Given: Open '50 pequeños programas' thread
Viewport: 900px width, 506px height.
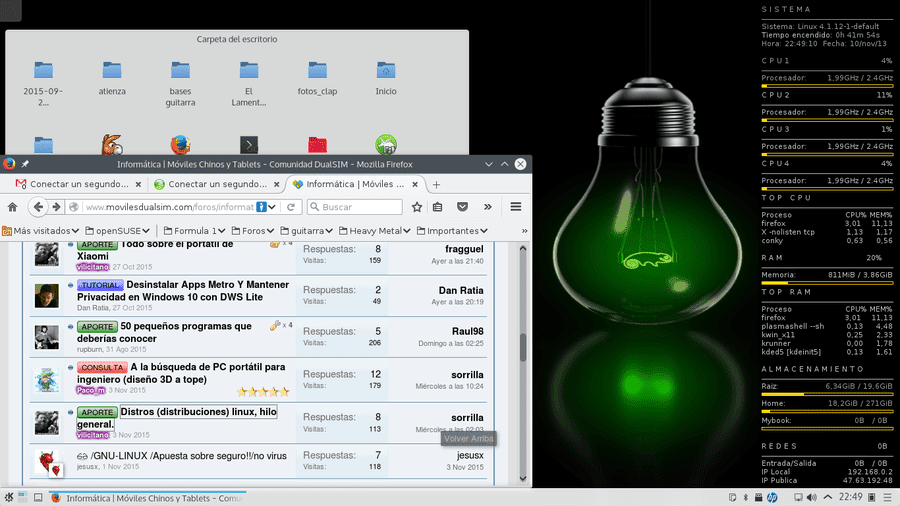Looking at the screenshot, I should (164, 332).
